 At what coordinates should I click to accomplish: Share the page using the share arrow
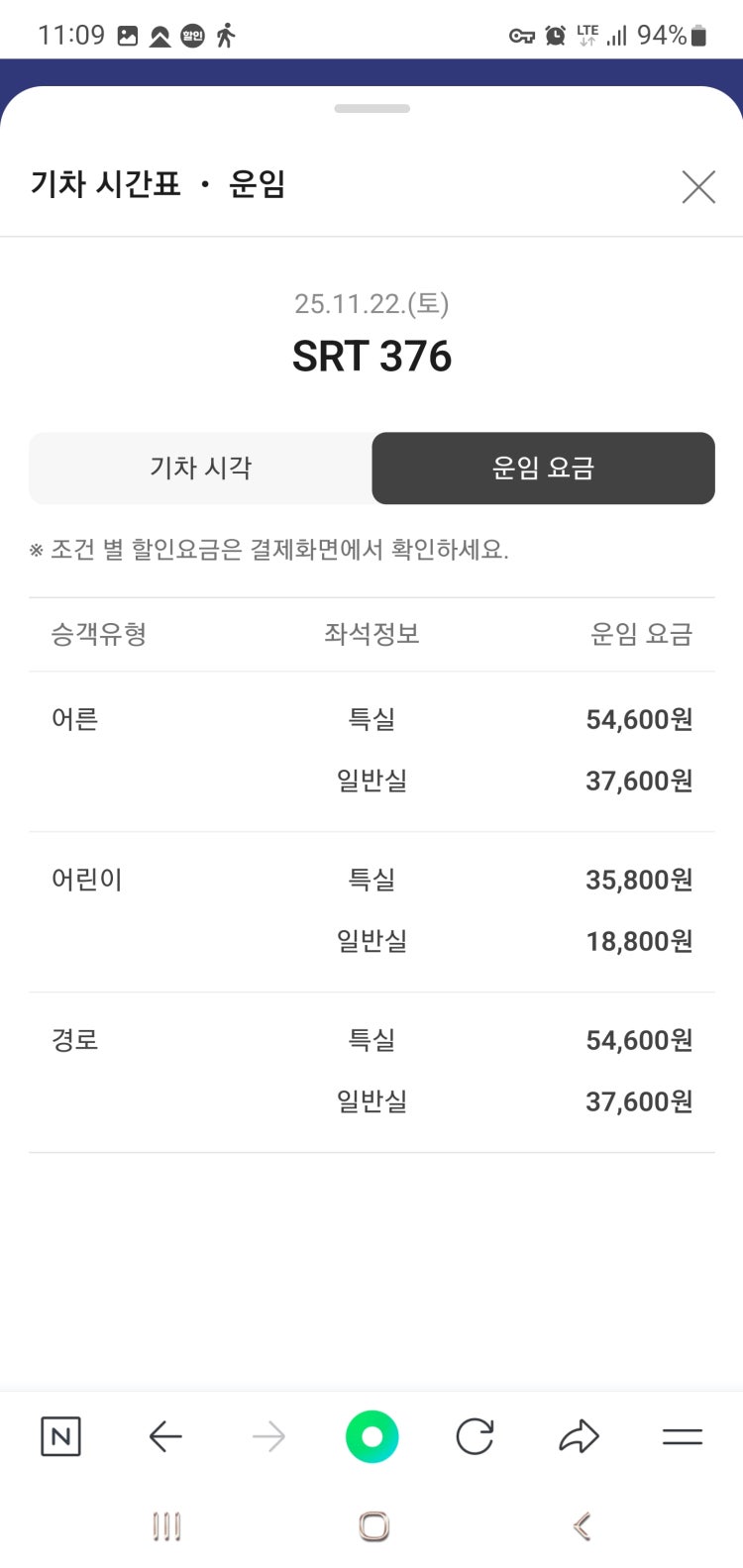tap(579, 1436)
